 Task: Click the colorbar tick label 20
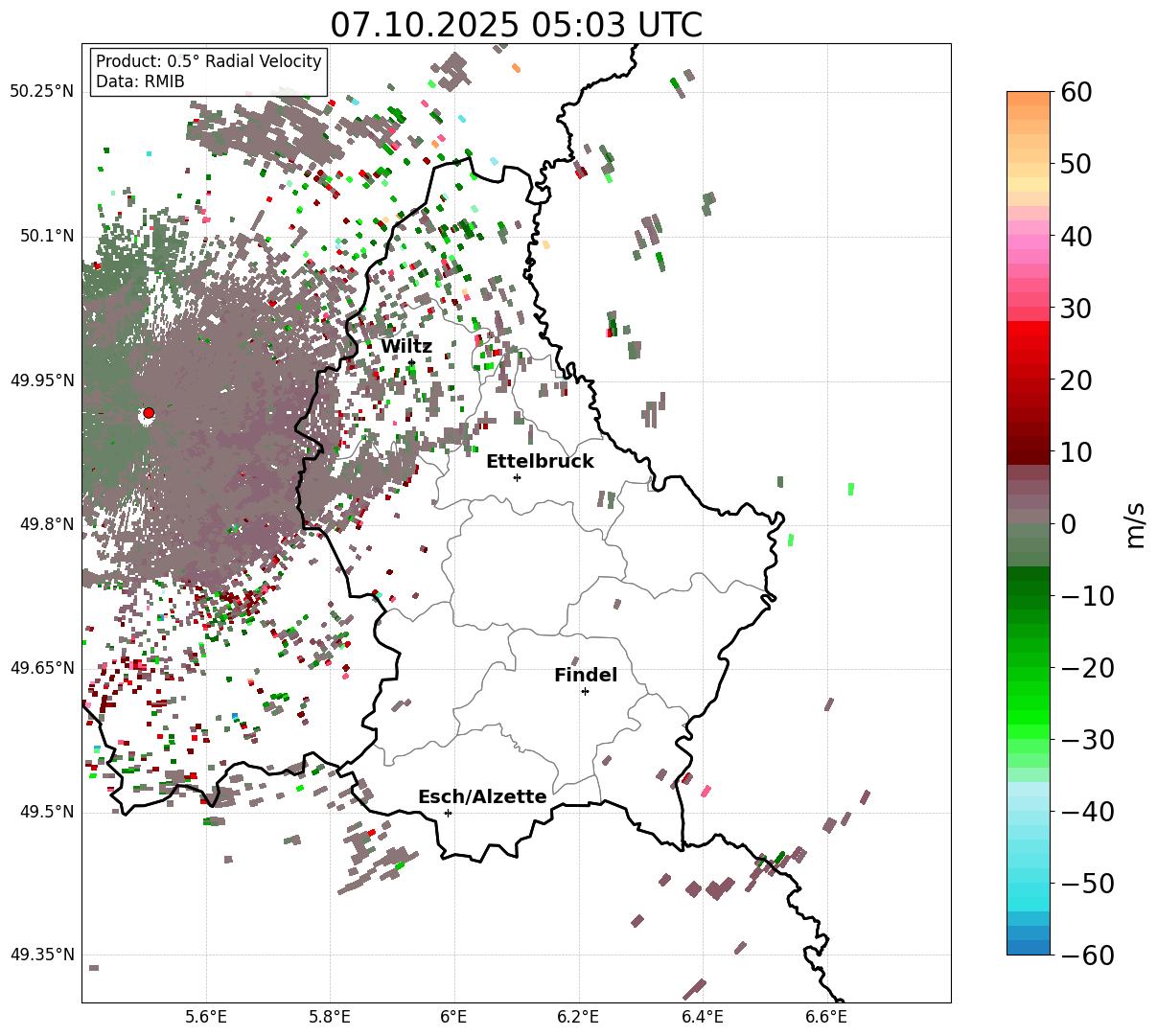coord(1076,380)
